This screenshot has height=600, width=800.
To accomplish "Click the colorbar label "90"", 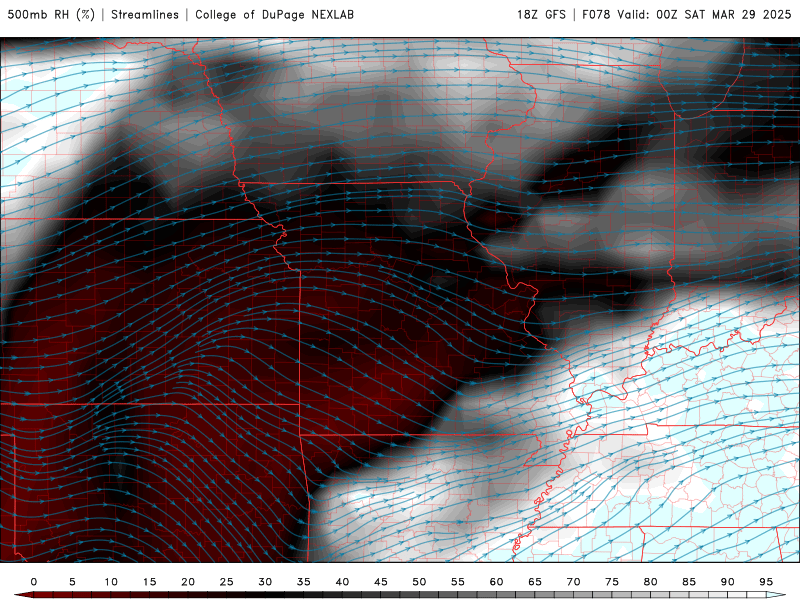I will (728, 582).
